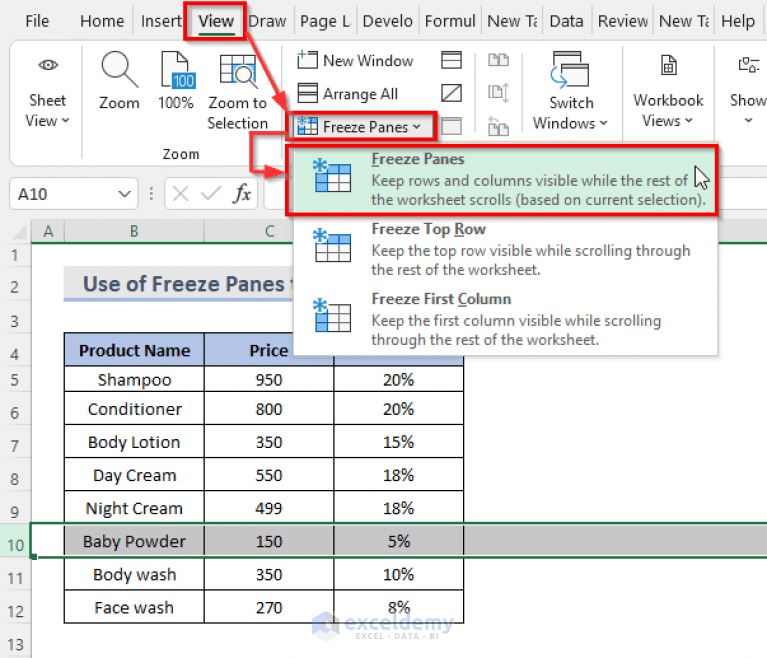Click View Side by Side icon

(498, 60)
